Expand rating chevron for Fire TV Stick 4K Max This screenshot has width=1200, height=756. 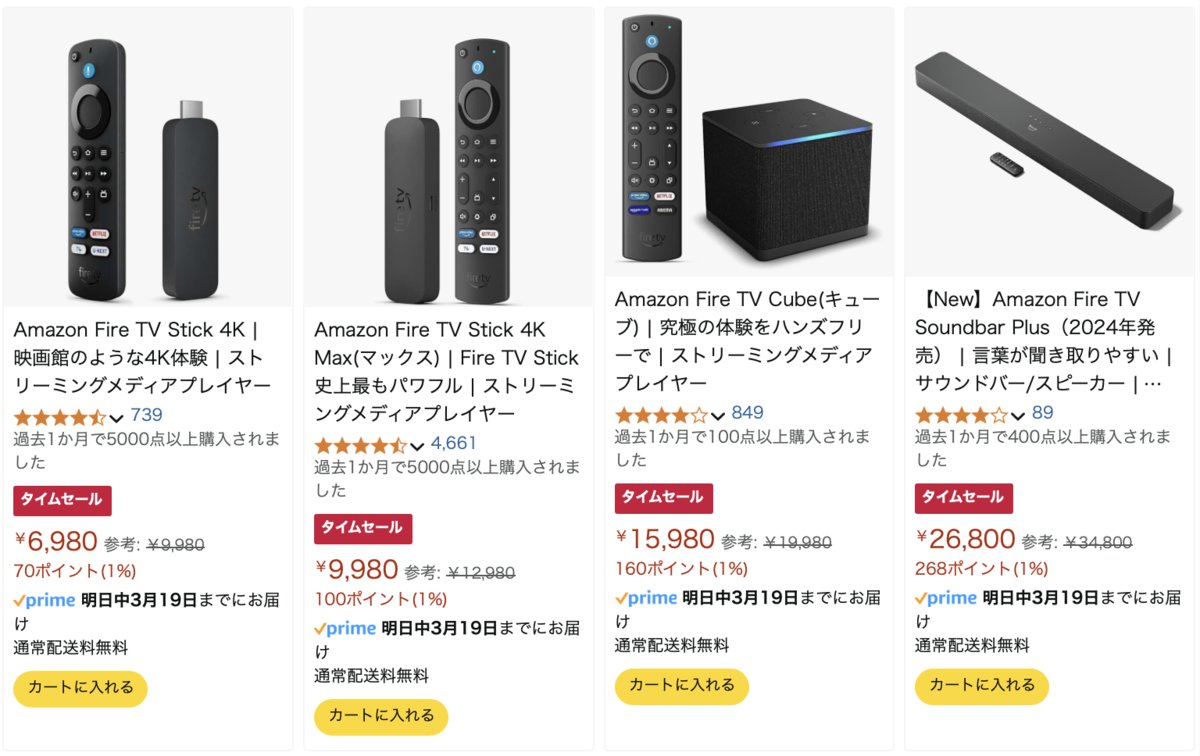point(417,445)
